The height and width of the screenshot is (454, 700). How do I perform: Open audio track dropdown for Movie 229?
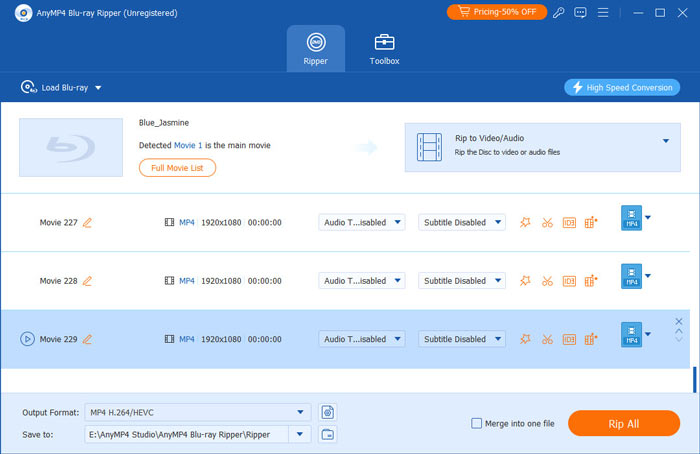tap(362, 339)
